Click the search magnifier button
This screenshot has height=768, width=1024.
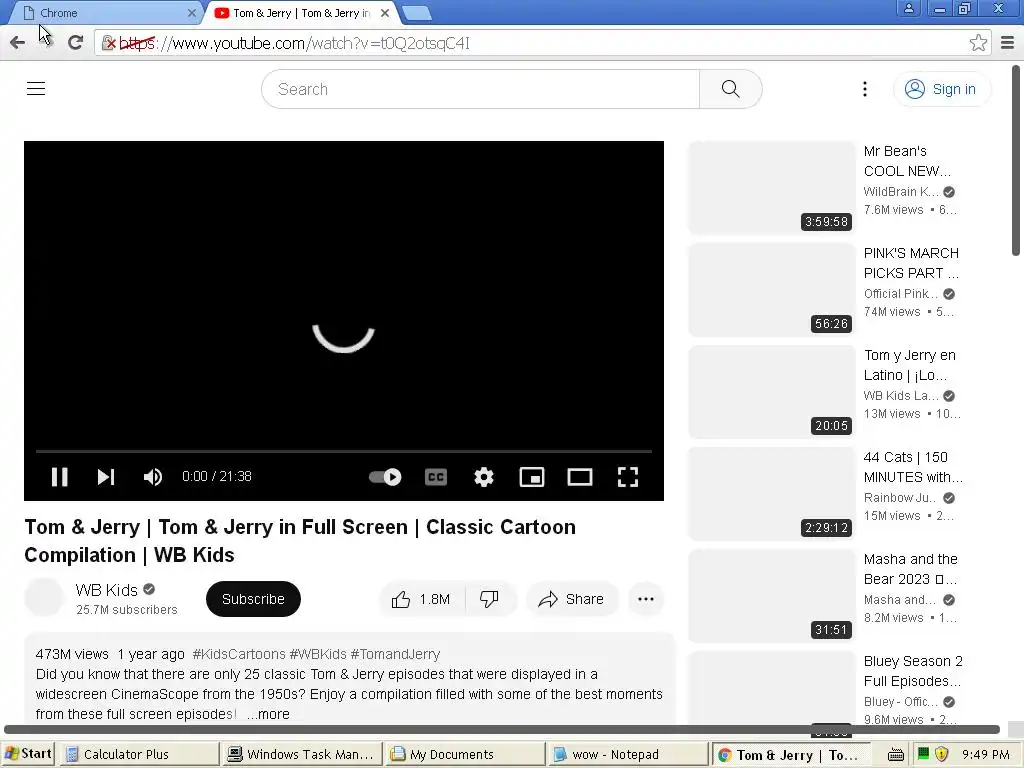point(731,89)
